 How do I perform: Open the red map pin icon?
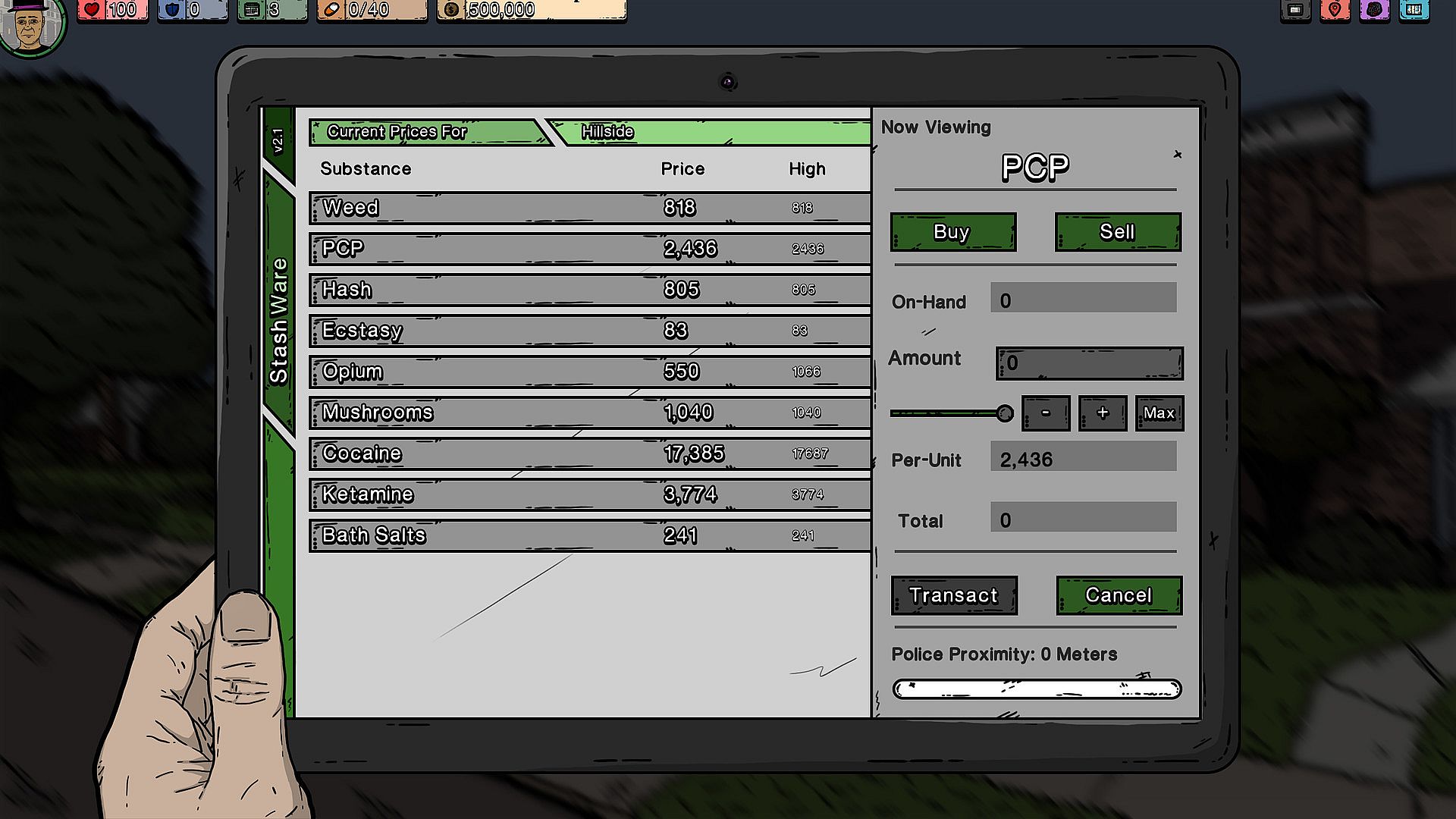1335,10
